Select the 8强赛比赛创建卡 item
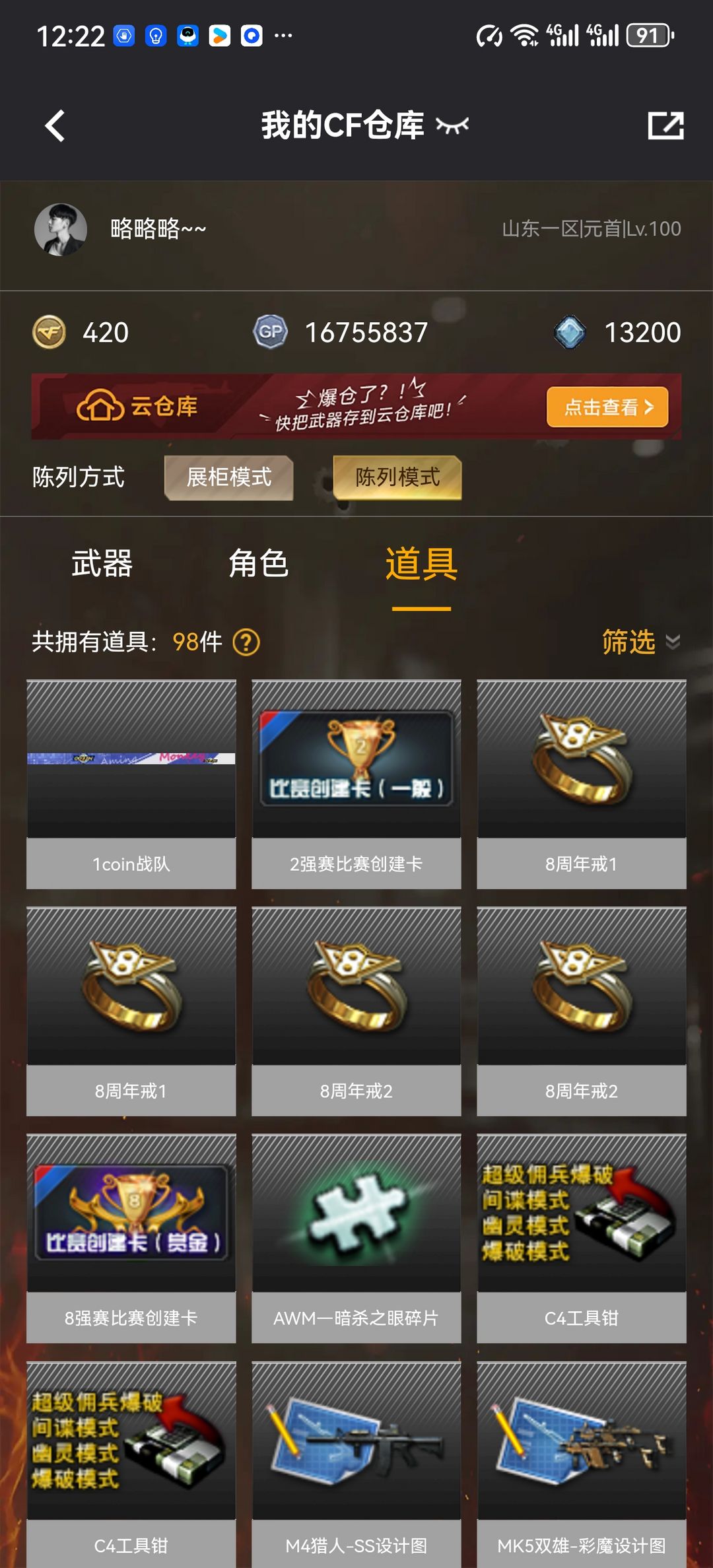 point(131,1239)
